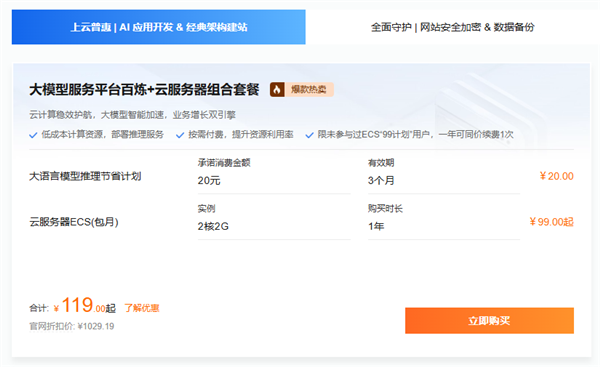Viewport: 600px width, 367px height.
Task: Click the 云服务器ECS(包月) row label
Action: coord(74,222)
